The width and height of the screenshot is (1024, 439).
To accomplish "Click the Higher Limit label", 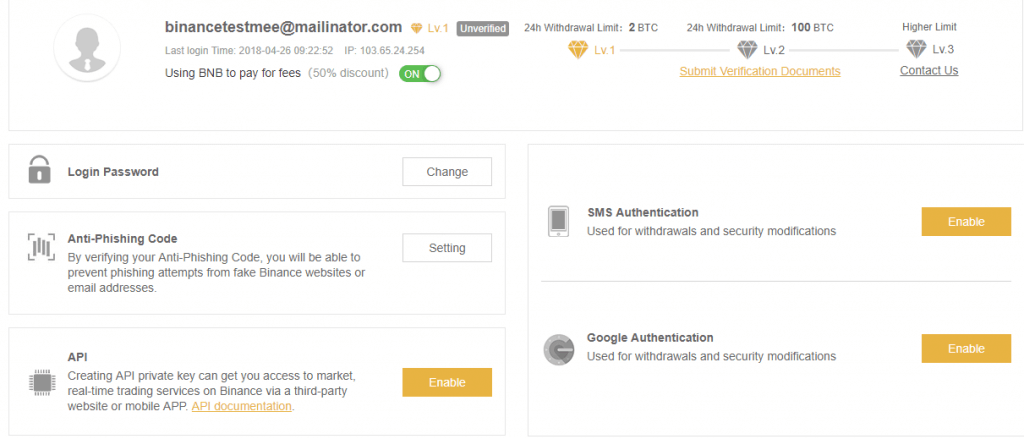I will pos(929,27).
